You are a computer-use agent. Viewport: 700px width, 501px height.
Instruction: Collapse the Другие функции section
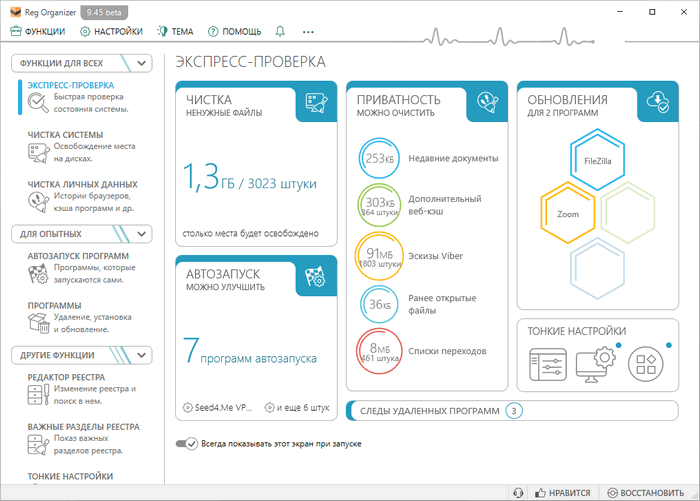coord(82,355)
